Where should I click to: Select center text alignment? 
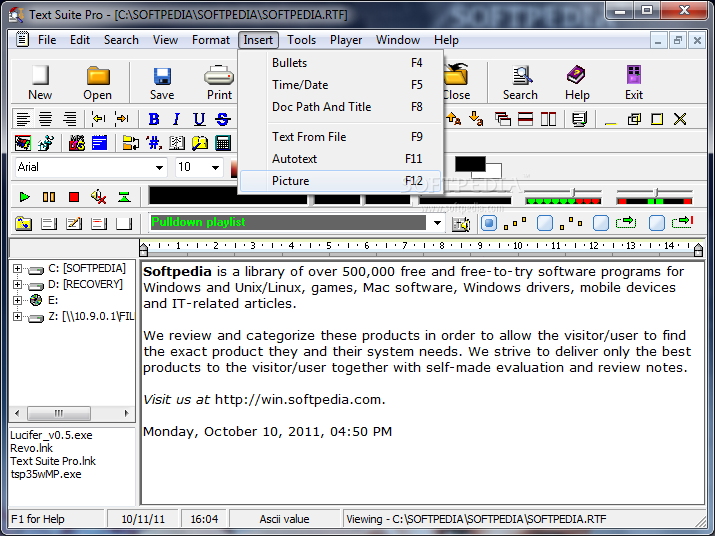(x=45, y=119)
